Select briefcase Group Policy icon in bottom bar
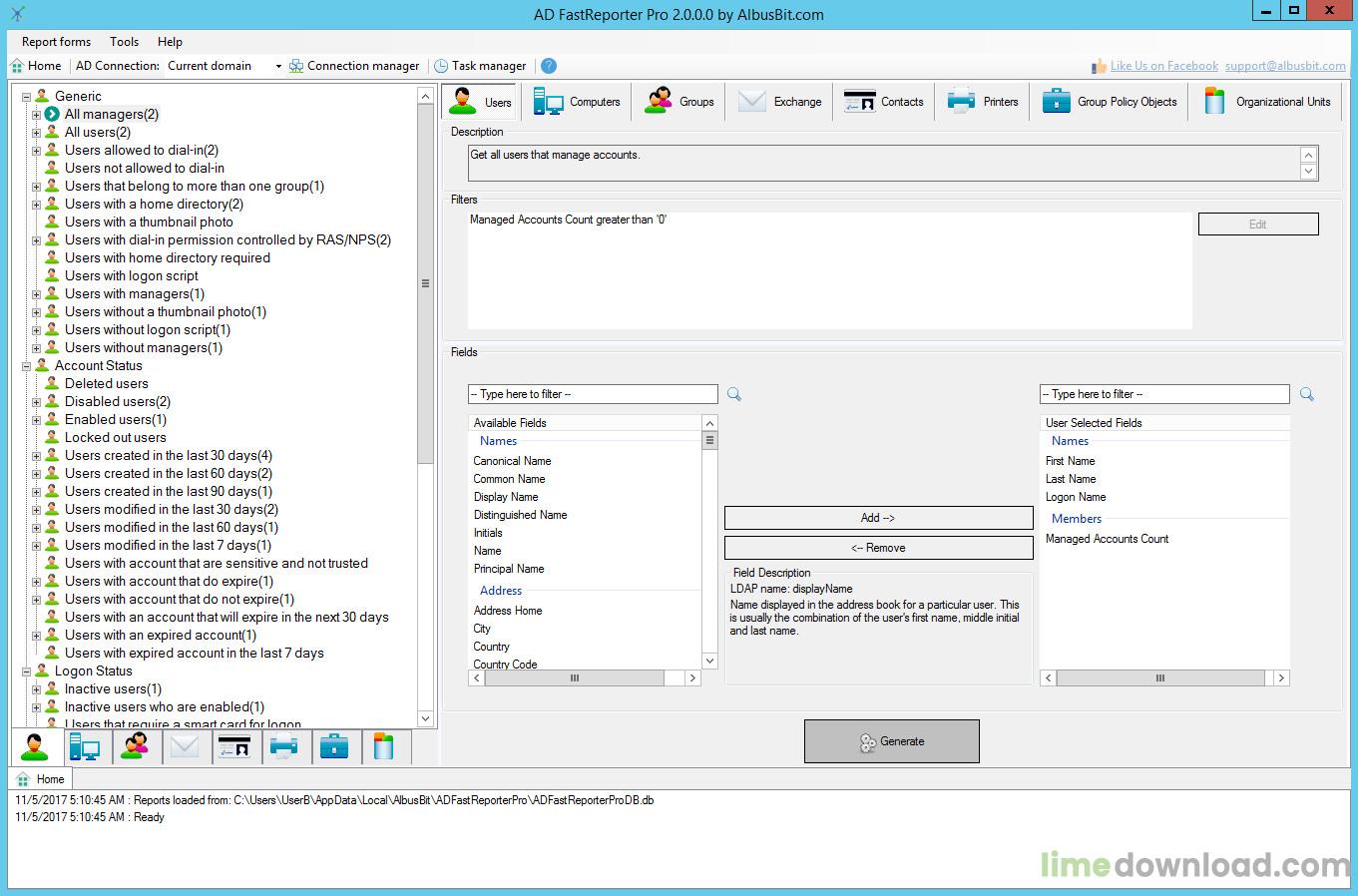Screen dimensions: 1358x896 (x=334, y=746)
